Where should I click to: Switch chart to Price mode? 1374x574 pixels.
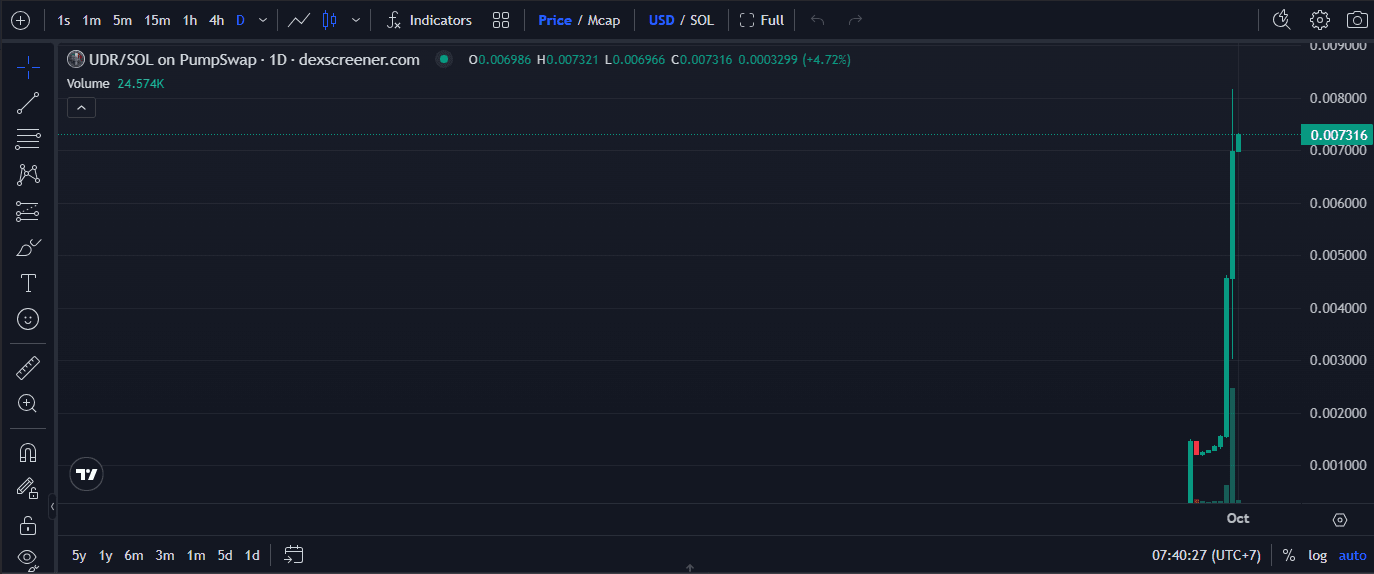[x=555, y=20]
